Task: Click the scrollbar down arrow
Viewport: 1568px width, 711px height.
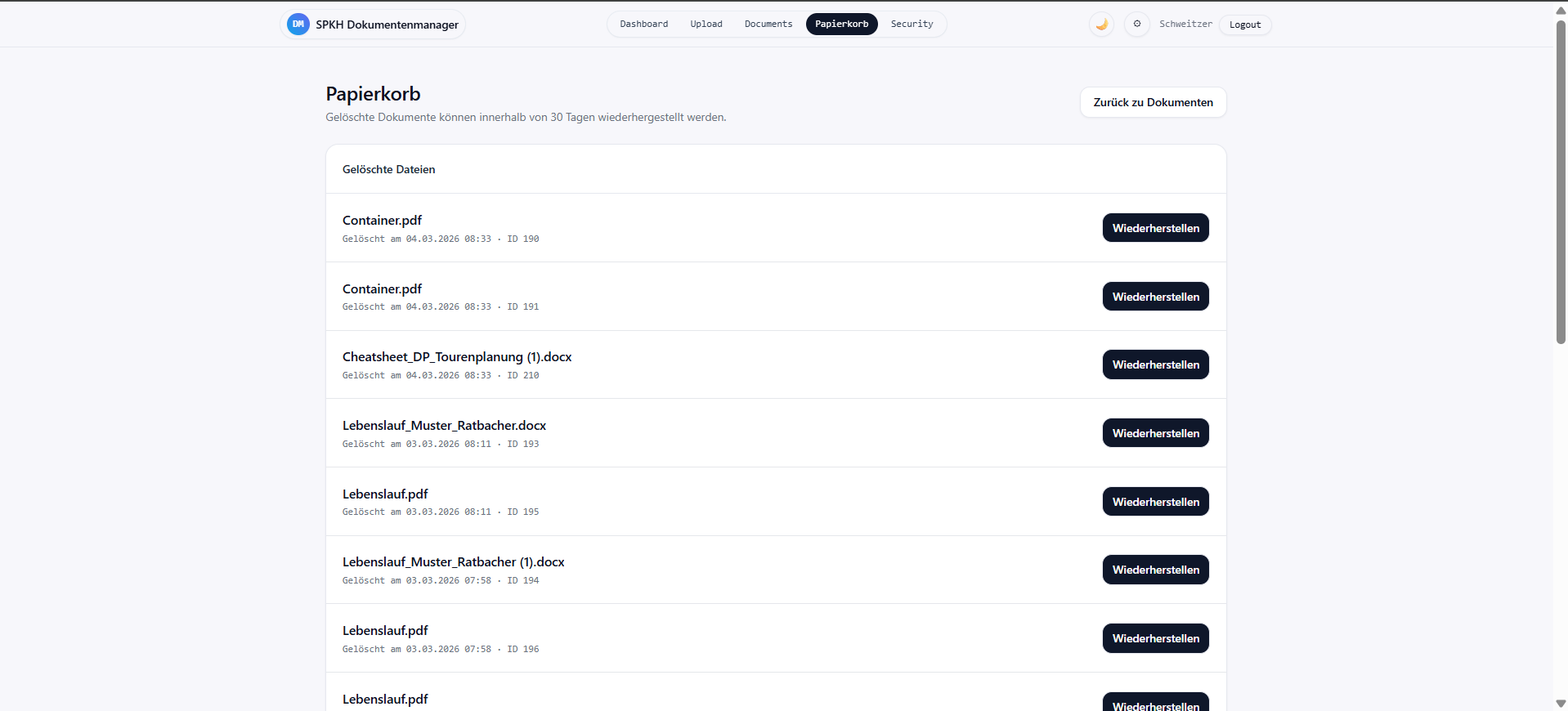Action: (1560, 704)
